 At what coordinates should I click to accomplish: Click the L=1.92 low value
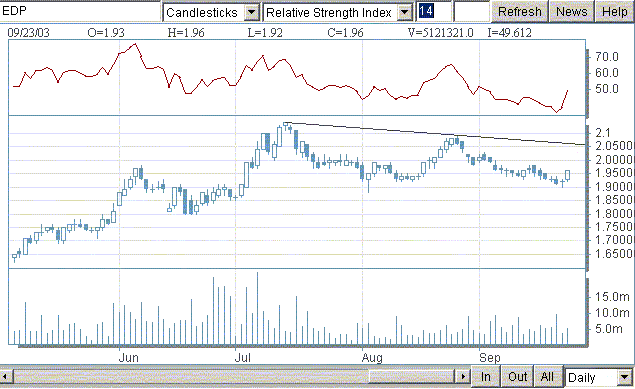coord(265,33)
